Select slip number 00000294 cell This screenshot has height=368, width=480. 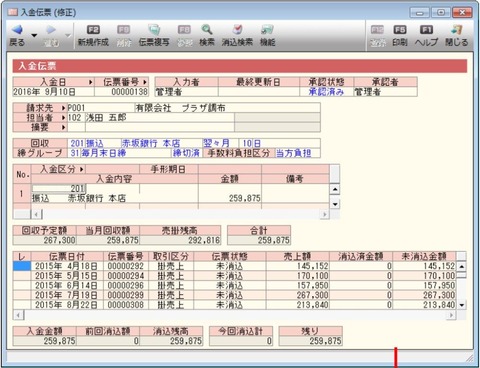126,276
